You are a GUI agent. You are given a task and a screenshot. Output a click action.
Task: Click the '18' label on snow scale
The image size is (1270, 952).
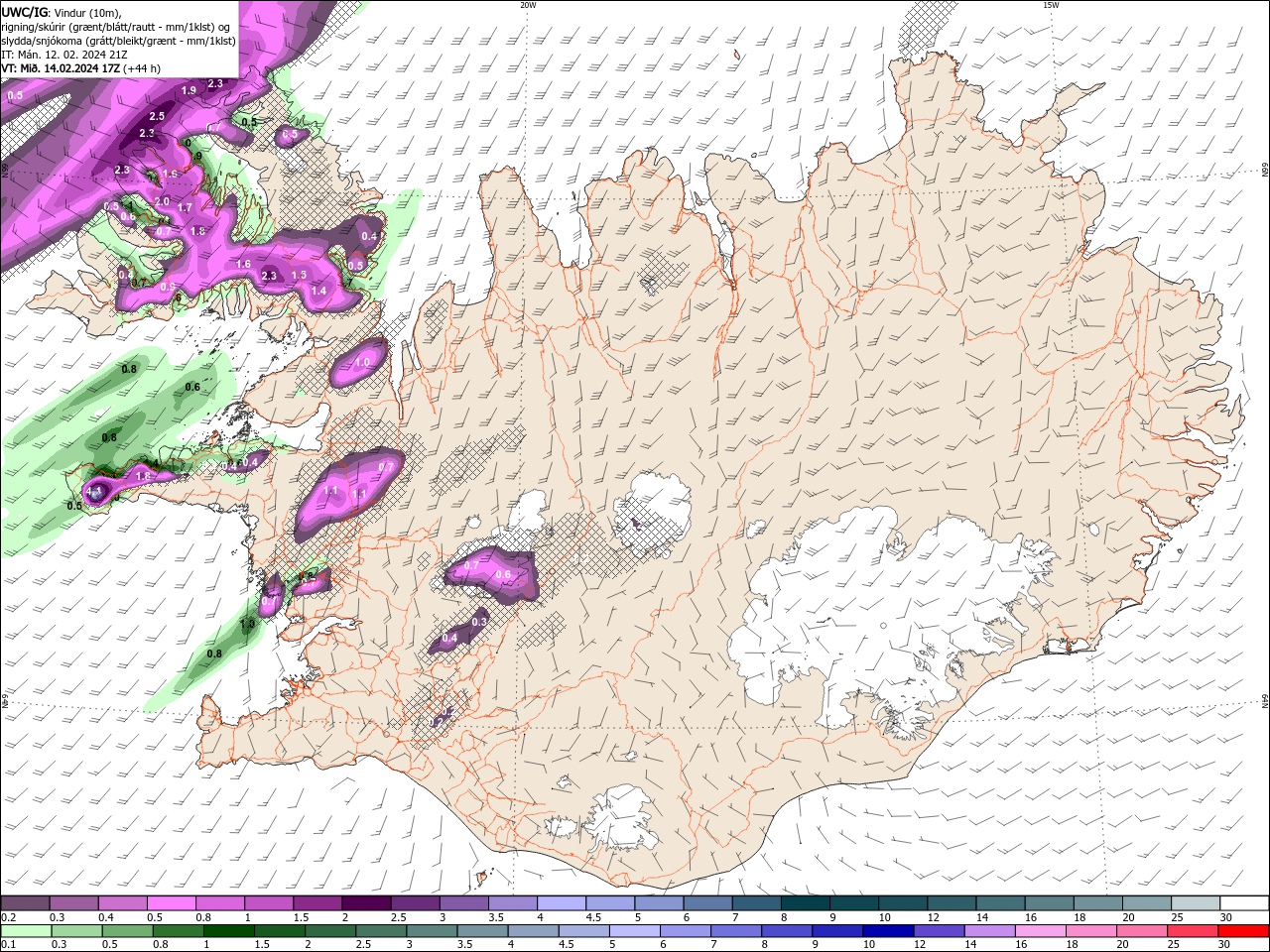click(x=1079, y=917)
